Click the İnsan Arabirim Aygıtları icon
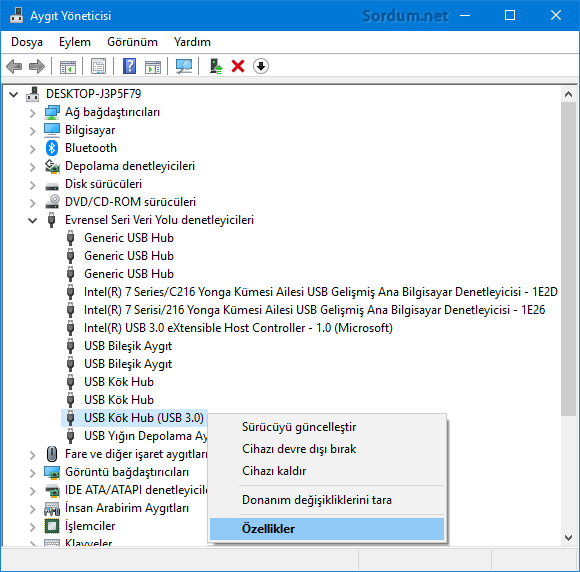 [52, 509]
